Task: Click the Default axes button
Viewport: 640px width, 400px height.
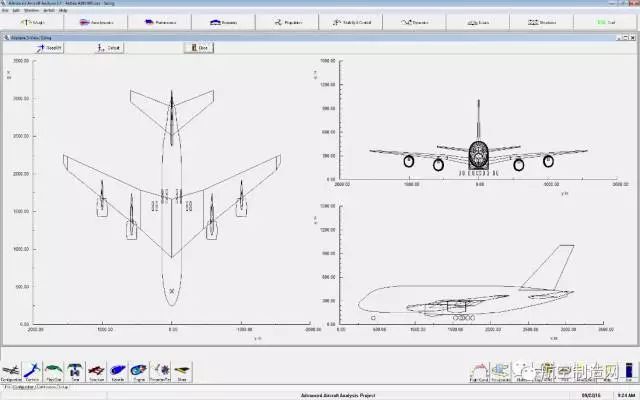Action: coord(109,48)
